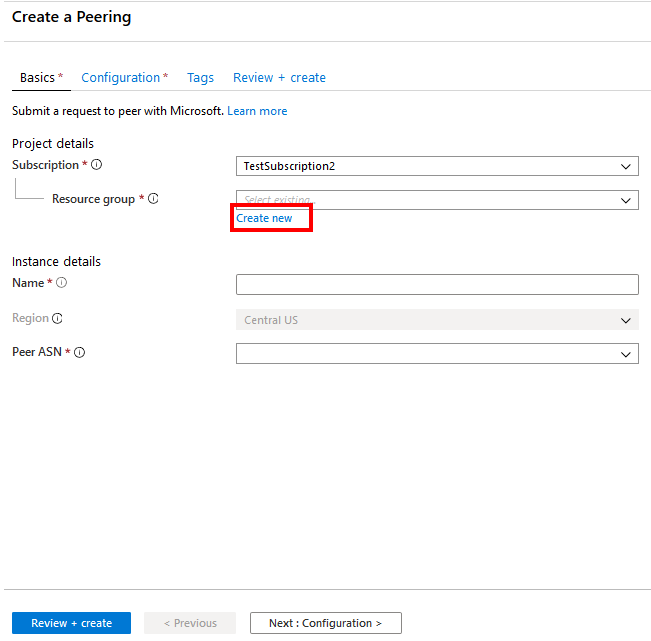Click the Project details section heading
This screenshot has width=651, height=641.
[53, 144]
